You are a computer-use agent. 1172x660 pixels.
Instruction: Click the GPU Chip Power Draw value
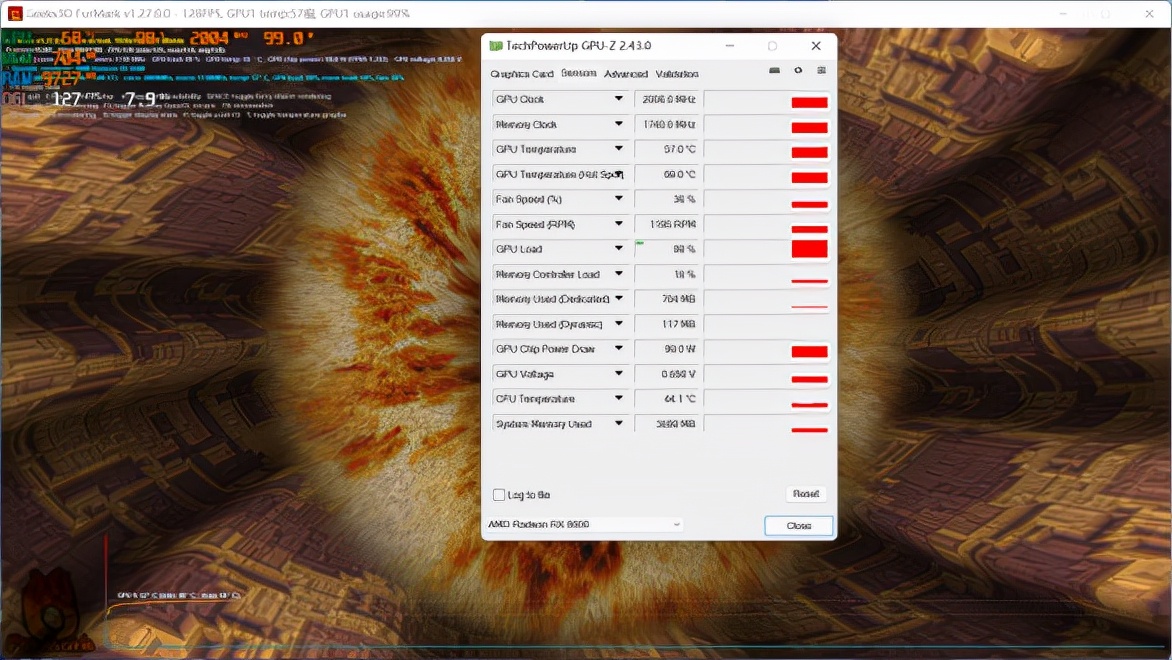coord(667,349)
